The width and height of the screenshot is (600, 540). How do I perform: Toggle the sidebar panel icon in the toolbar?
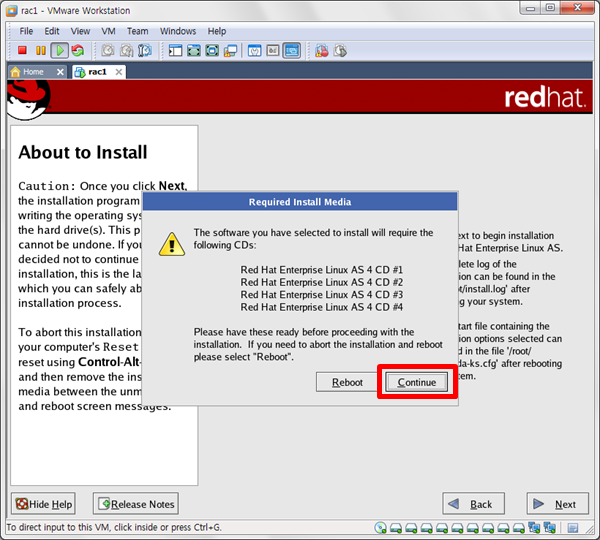point(175,51)
